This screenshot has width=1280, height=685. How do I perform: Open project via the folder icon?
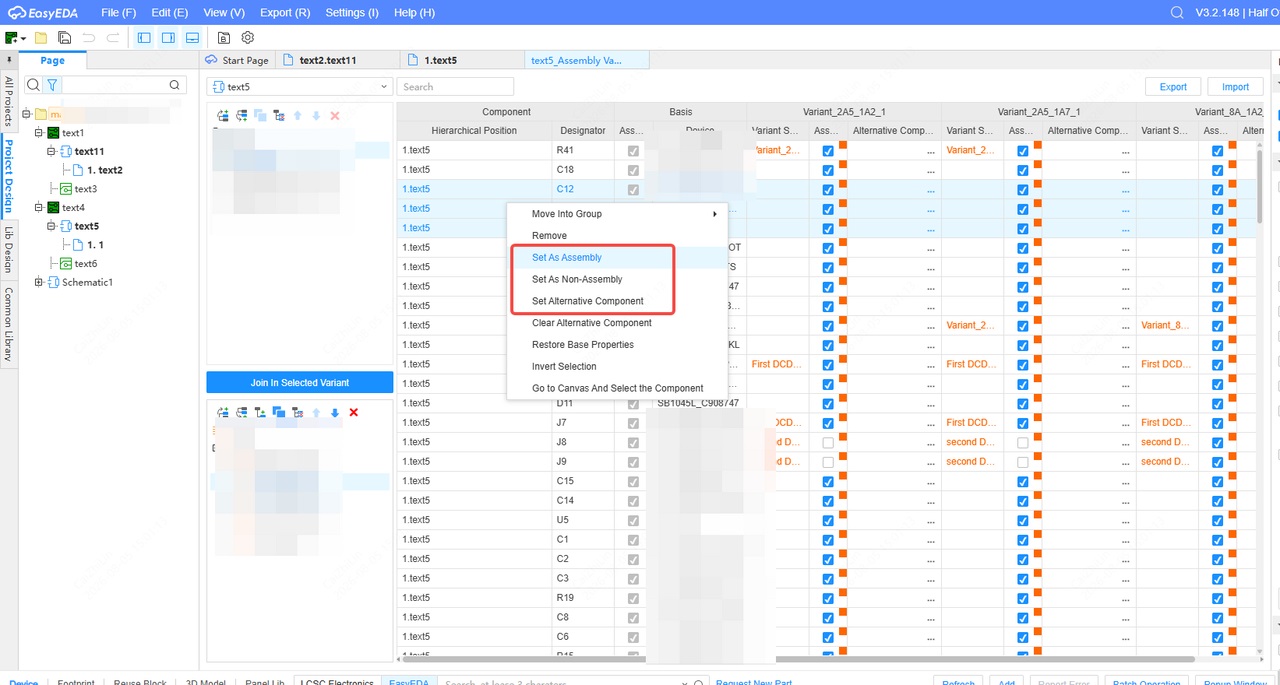[x=41, y=38]
